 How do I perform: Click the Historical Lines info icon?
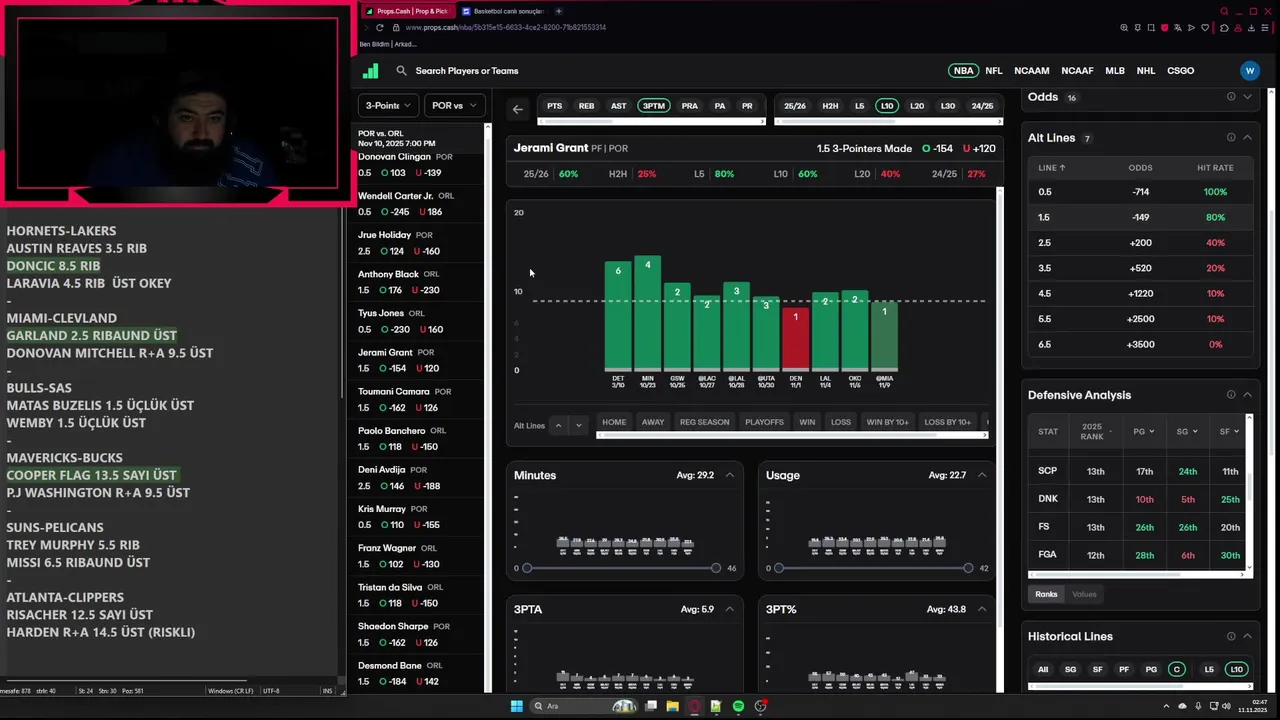coord(1231,636)
